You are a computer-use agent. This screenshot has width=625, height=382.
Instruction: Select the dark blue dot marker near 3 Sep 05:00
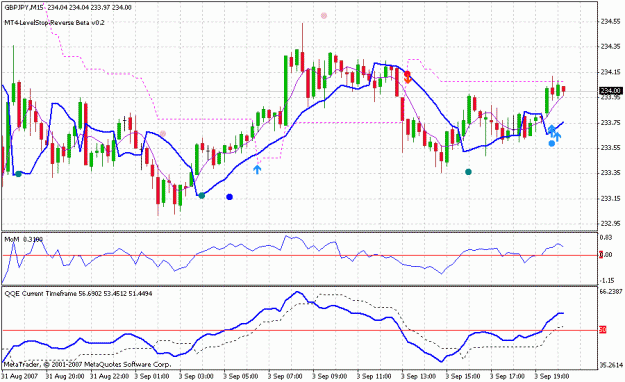[x=229, y=197]
